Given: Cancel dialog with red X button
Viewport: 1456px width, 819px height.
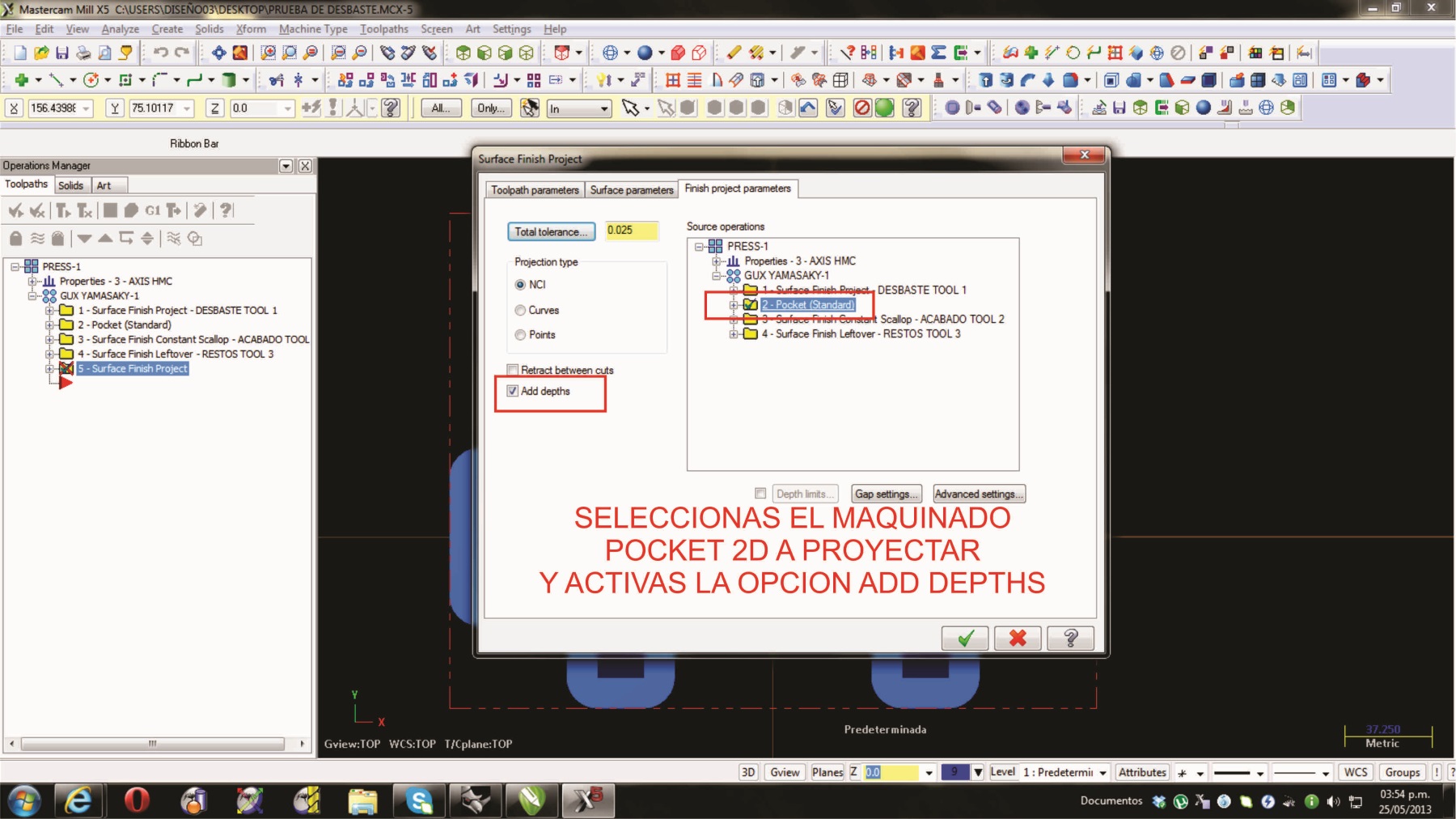Looking at the screenshot, I should [1018, 639].
